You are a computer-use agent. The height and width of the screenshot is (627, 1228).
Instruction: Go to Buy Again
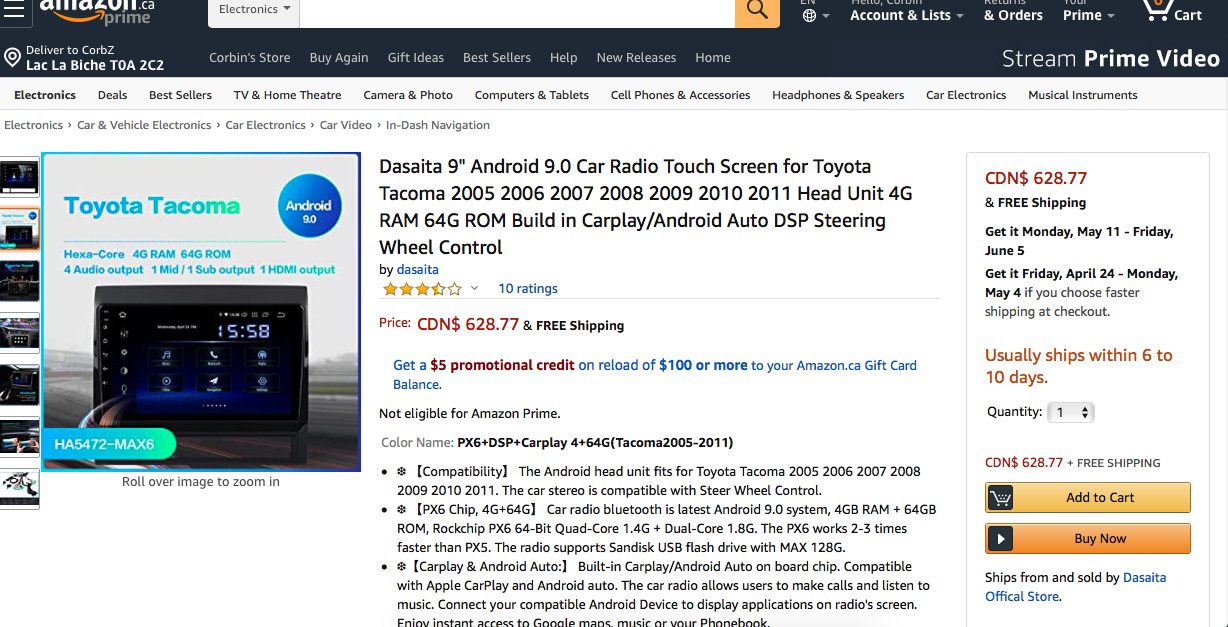339,58
